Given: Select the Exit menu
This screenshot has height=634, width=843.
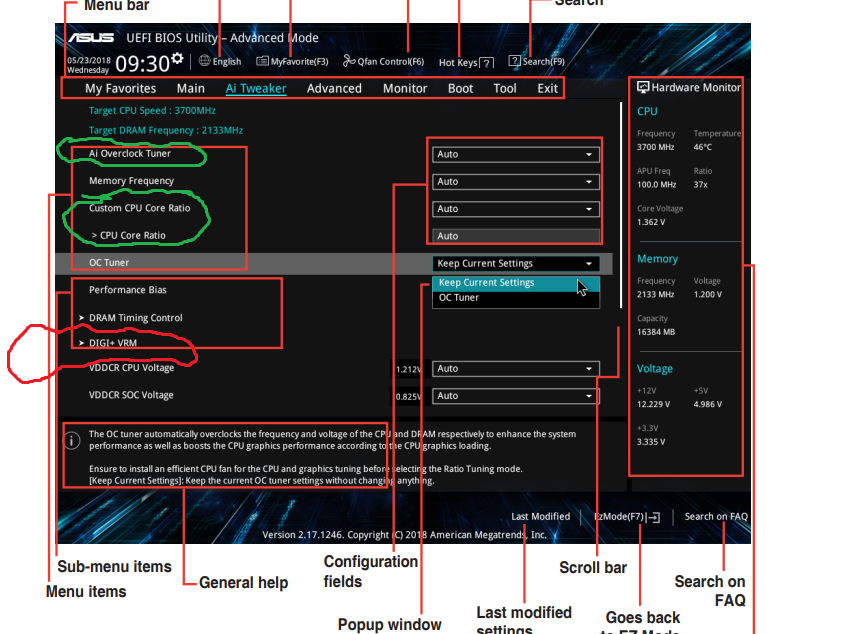Looking at the screenshot, I should pos(547,88).
